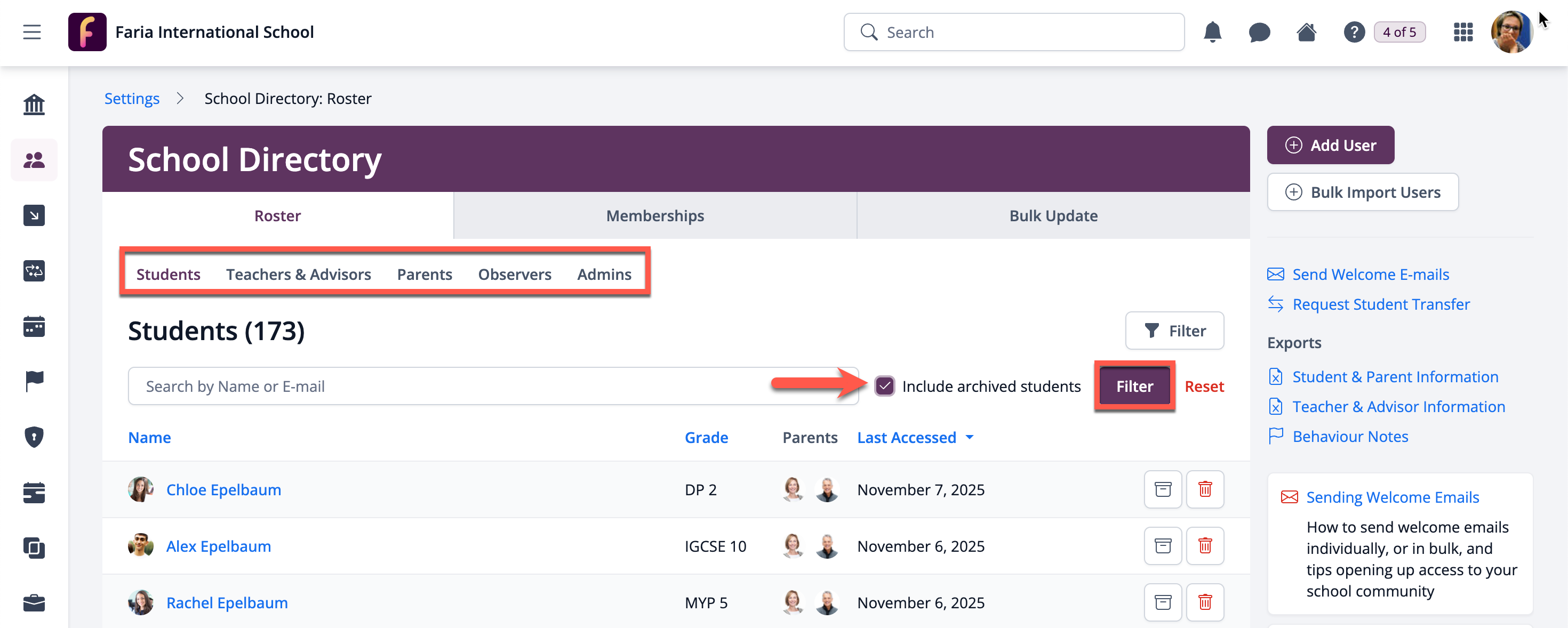Open Rachel Epelbaum's profile link
This screenshot has width=1568, height=628.
[227, 602]
